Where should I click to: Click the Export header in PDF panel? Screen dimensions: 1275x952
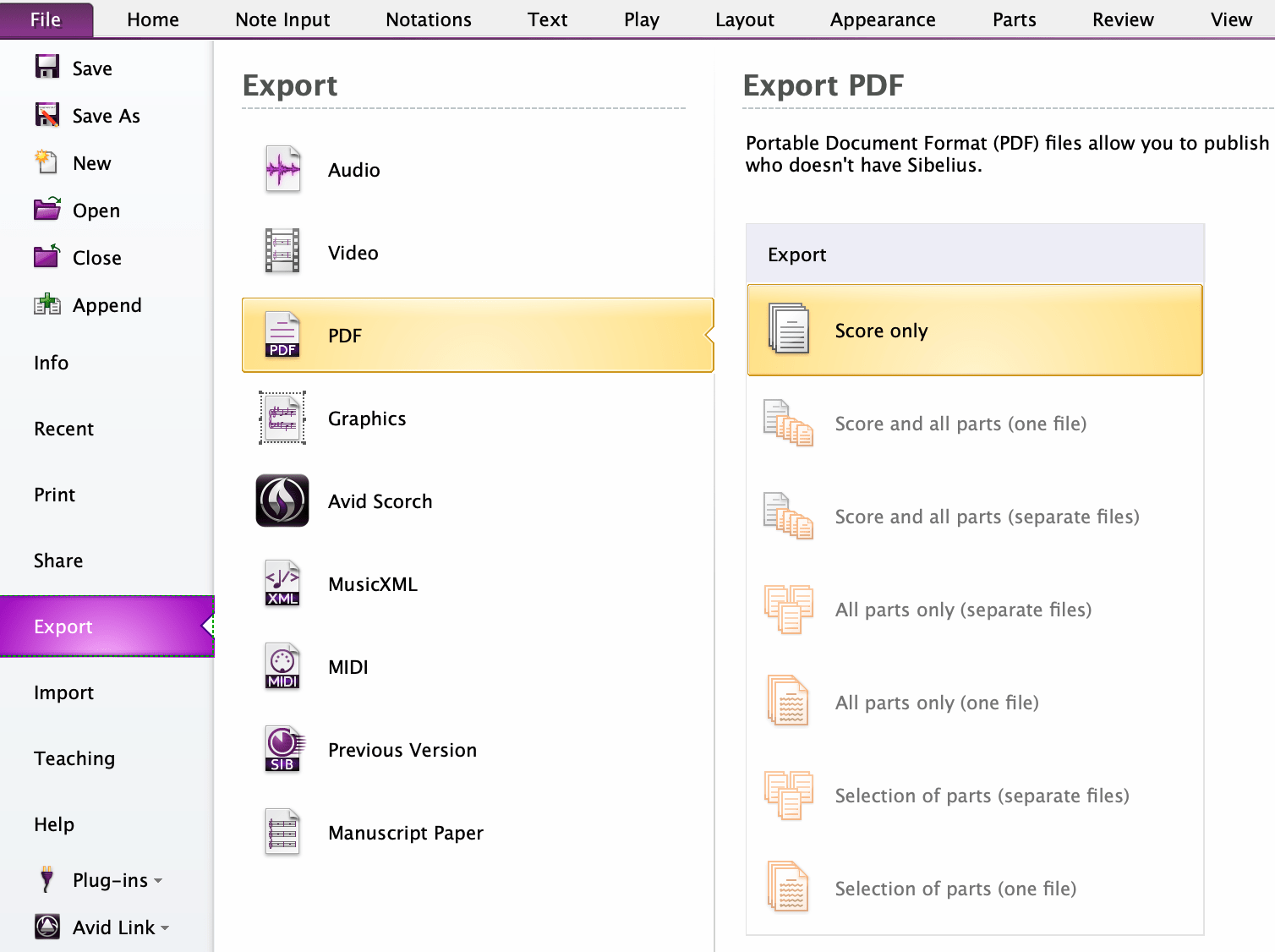point(975,254)
